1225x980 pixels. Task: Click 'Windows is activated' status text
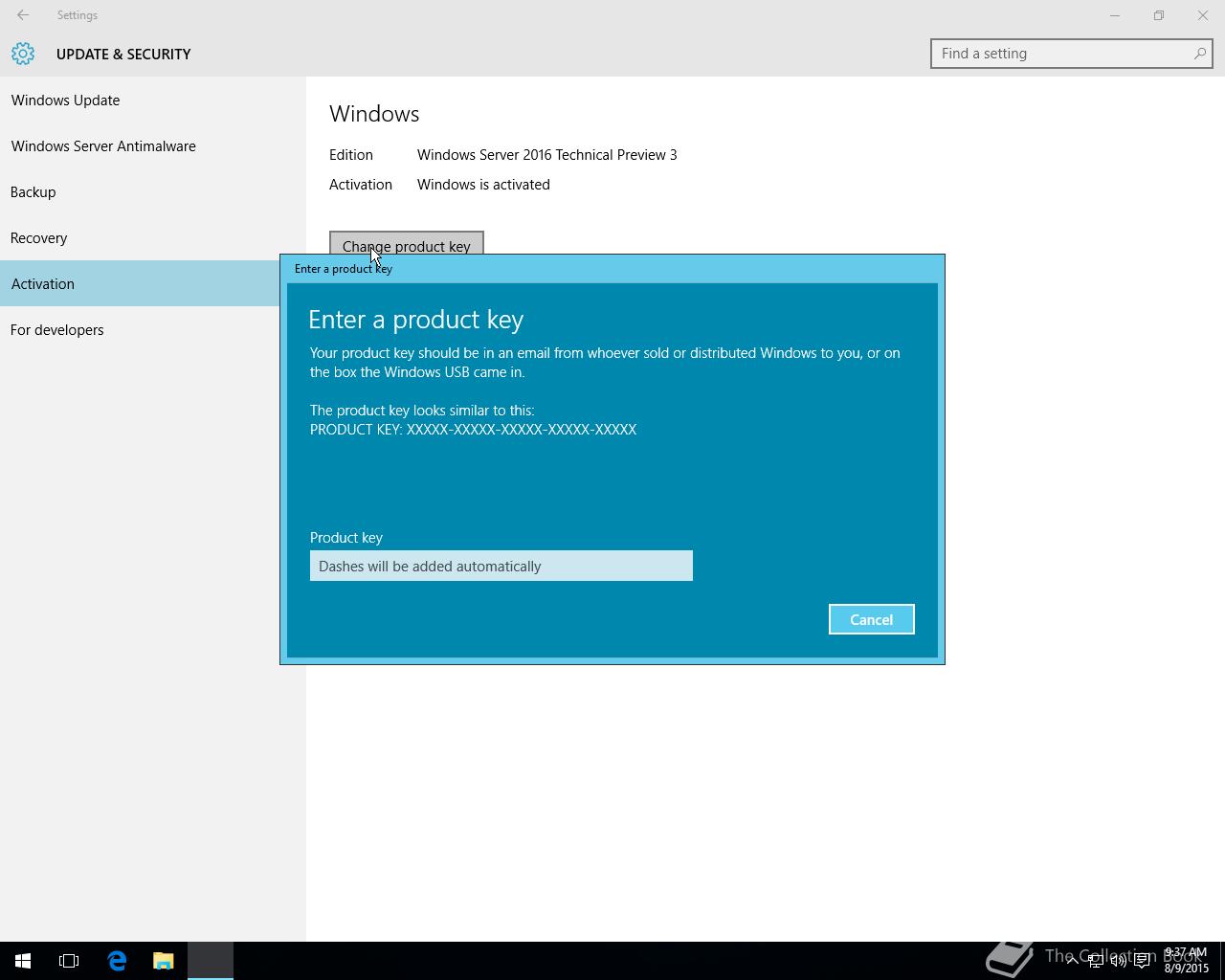[483, 185]
